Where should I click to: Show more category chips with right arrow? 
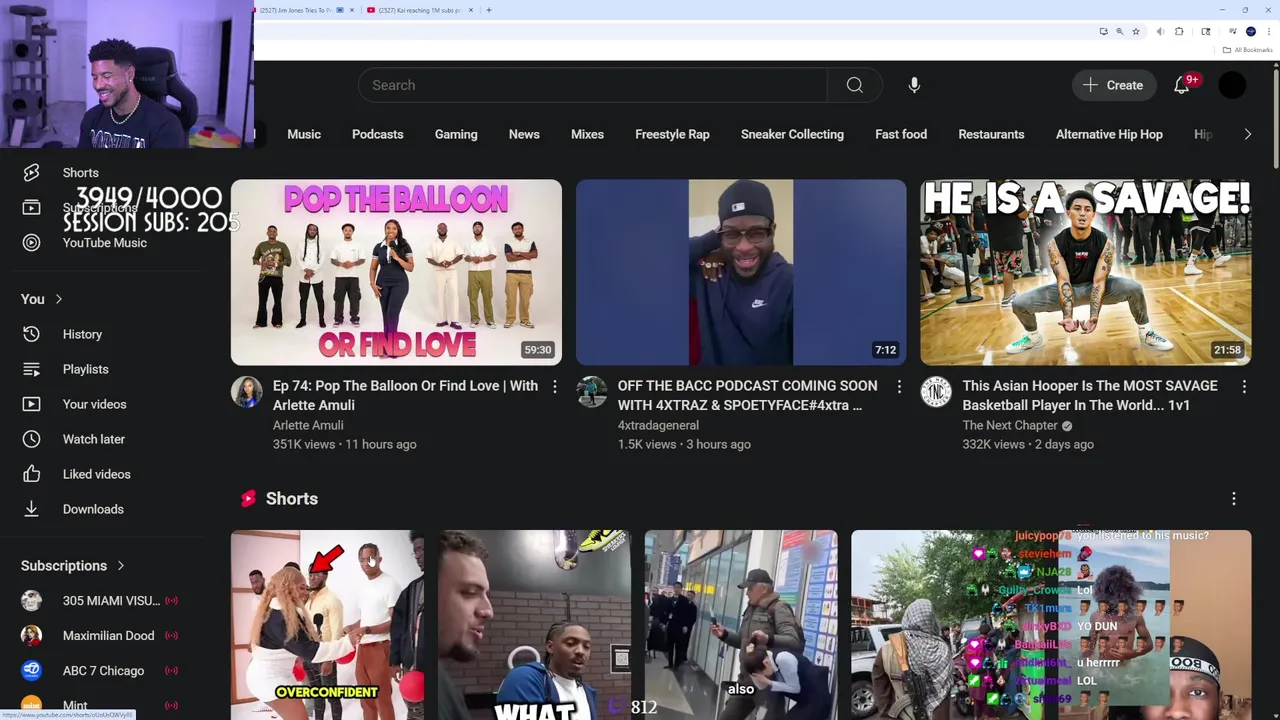click(x=1247, y=134)
